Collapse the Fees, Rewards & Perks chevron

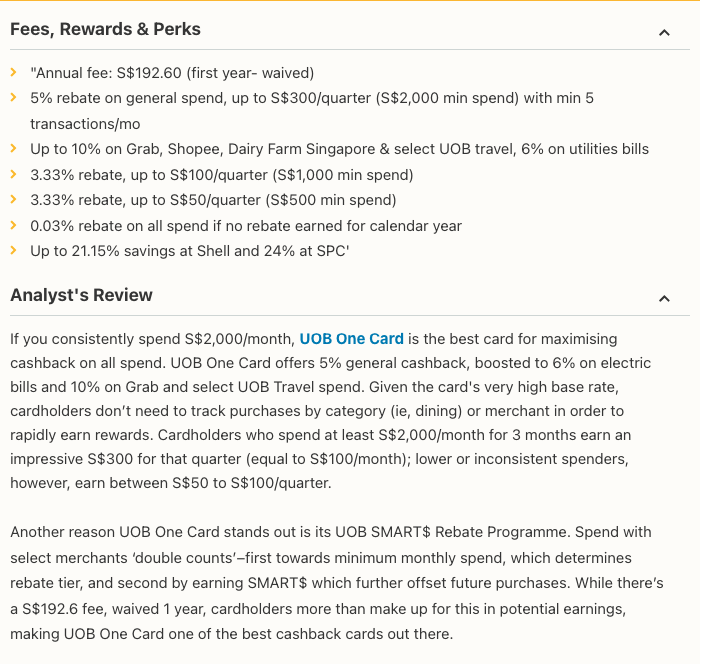click(664, 32)
